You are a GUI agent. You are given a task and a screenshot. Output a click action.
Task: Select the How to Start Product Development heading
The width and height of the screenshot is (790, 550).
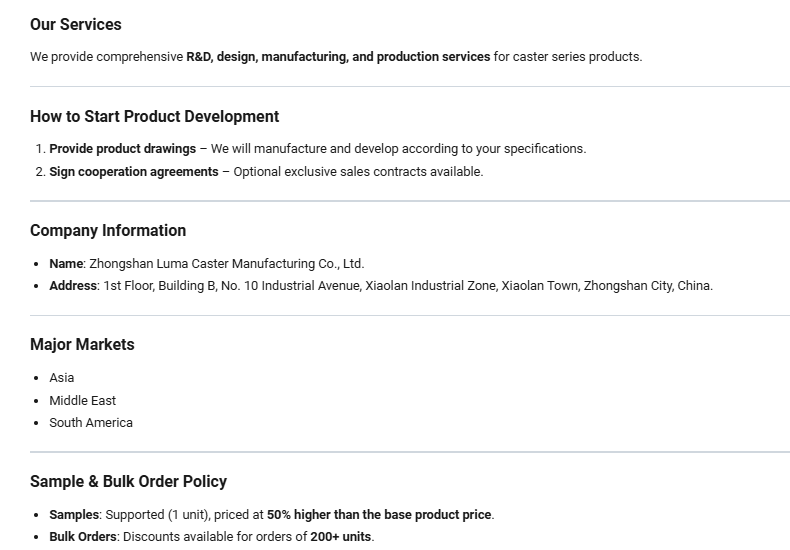pyautogui.click(x=154, y=116)
